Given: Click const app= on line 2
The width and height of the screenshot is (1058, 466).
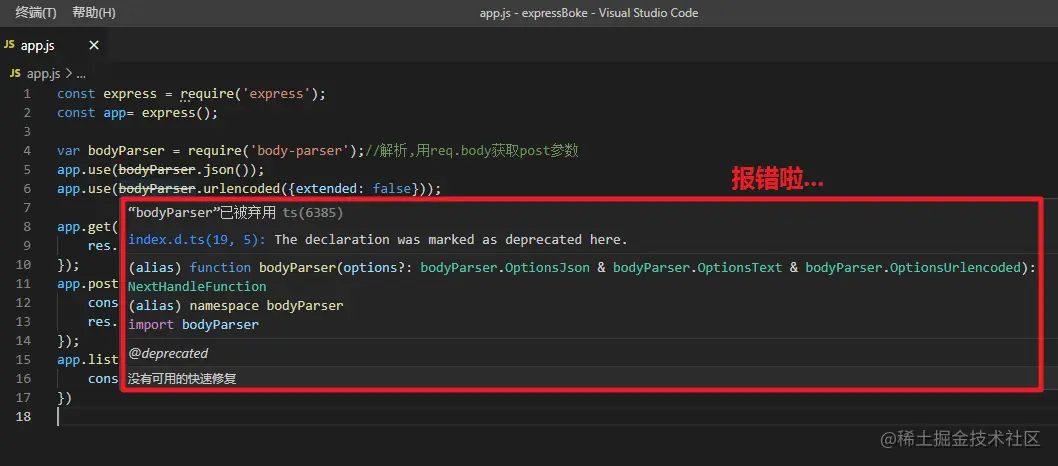Looking at the screenshot, I should (x=97, y=113).
